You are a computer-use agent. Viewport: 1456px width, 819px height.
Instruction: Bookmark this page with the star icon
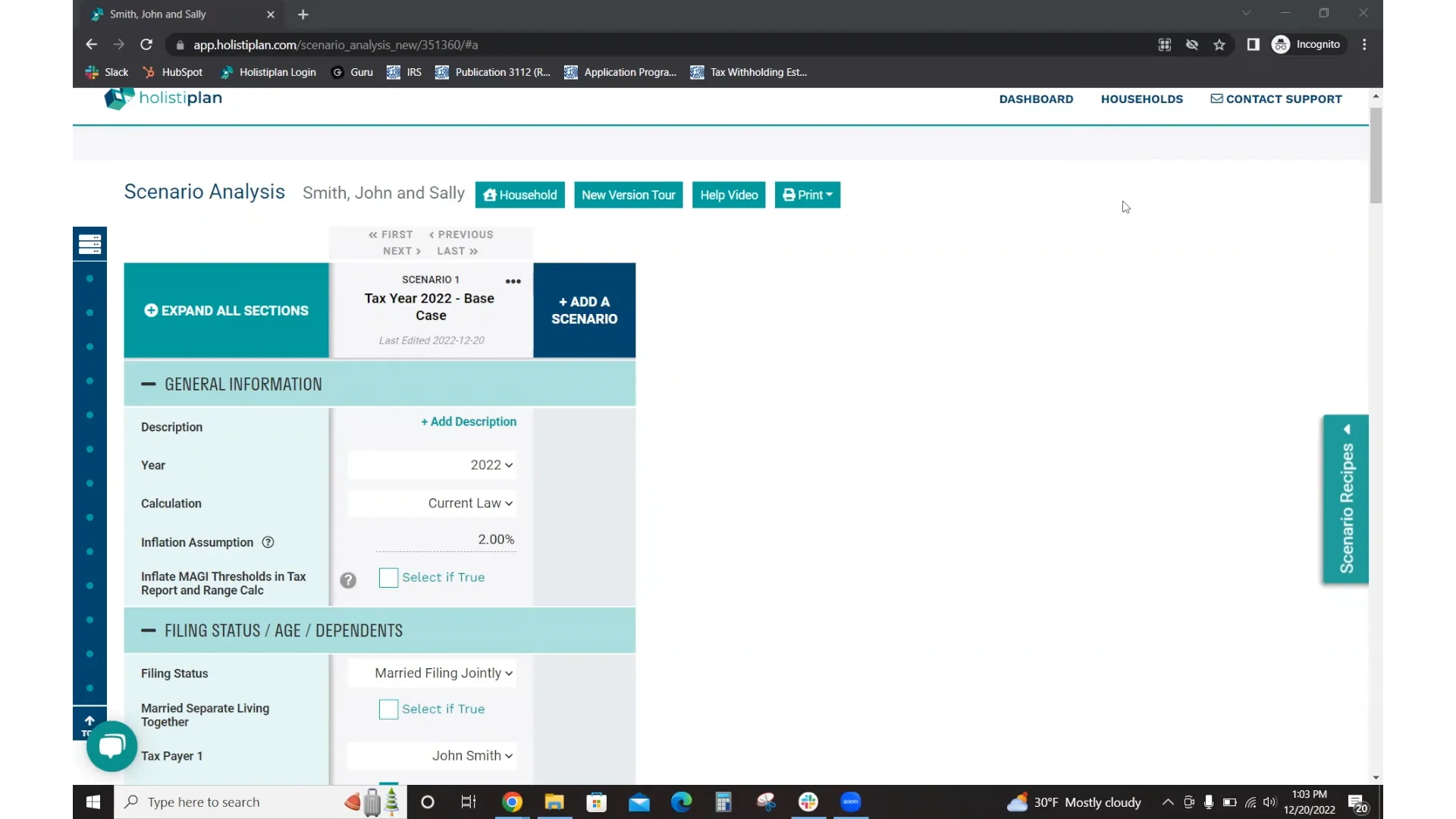point(1219,45)
